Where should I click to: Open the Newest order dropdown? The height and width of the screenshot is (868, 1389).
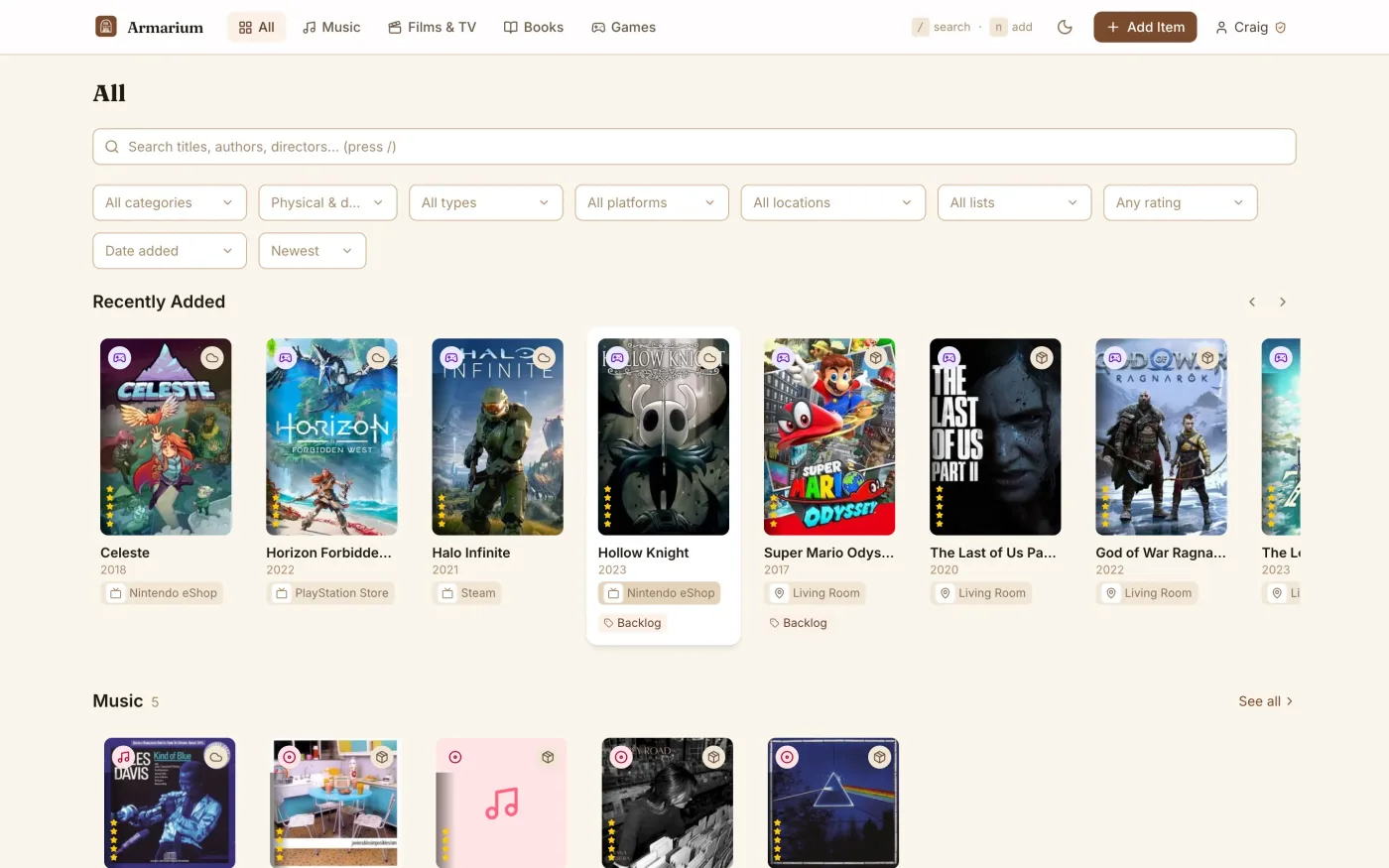click(313, 251)
